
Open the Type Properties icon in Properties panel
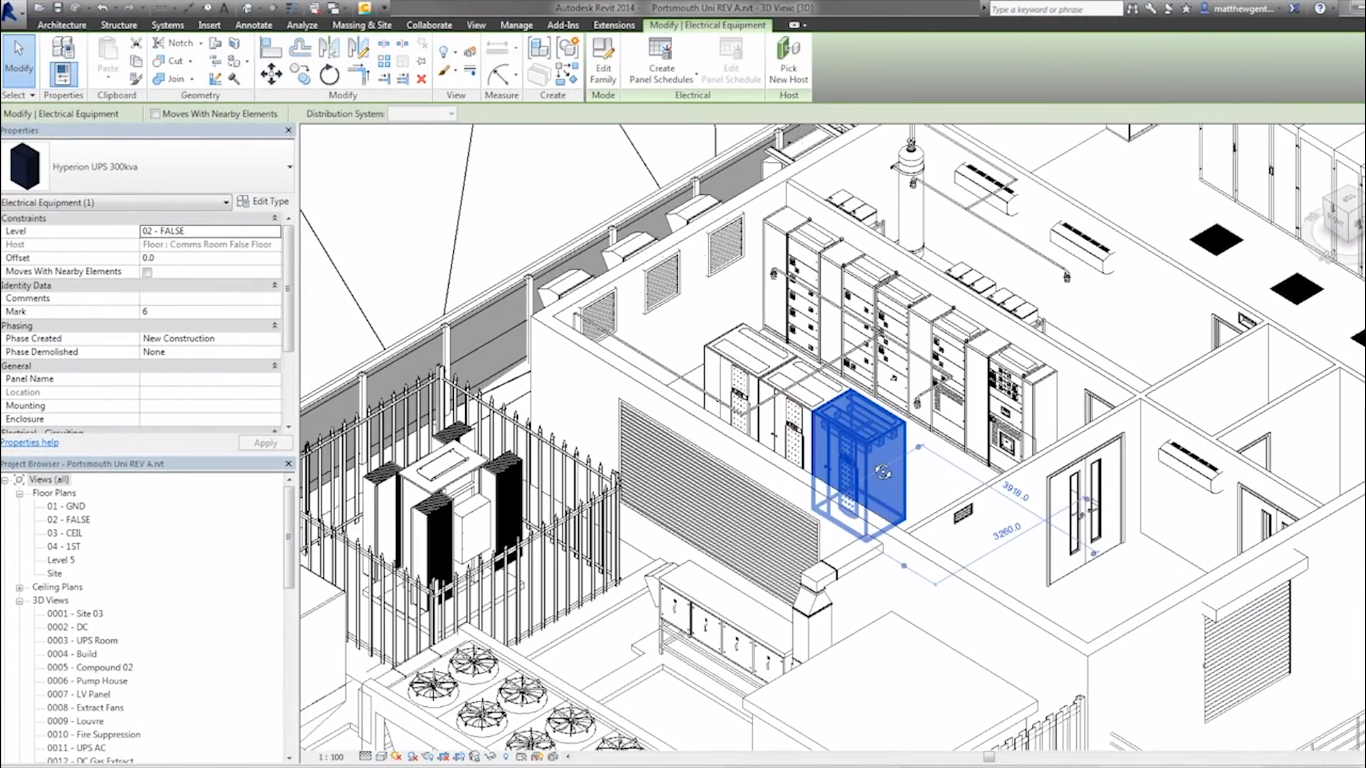coord(63,47)
